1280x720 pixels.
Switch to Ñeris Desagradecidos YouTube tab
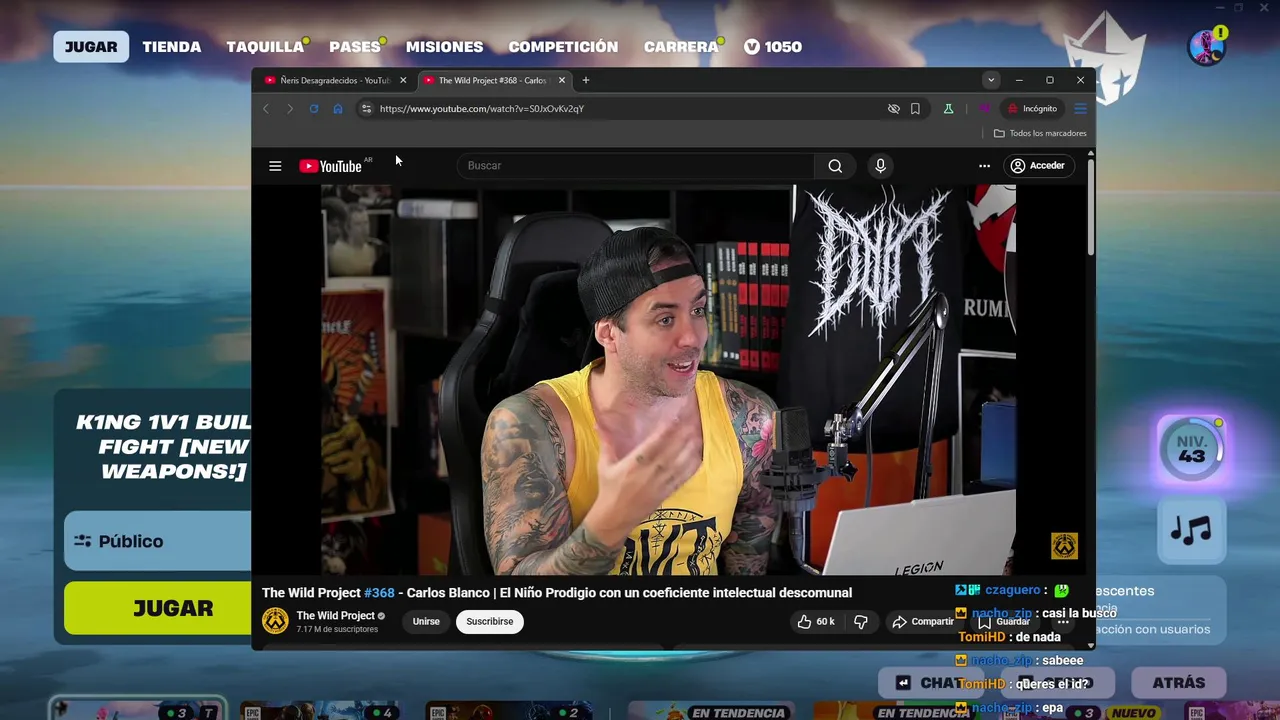click(x=335, y=80)
